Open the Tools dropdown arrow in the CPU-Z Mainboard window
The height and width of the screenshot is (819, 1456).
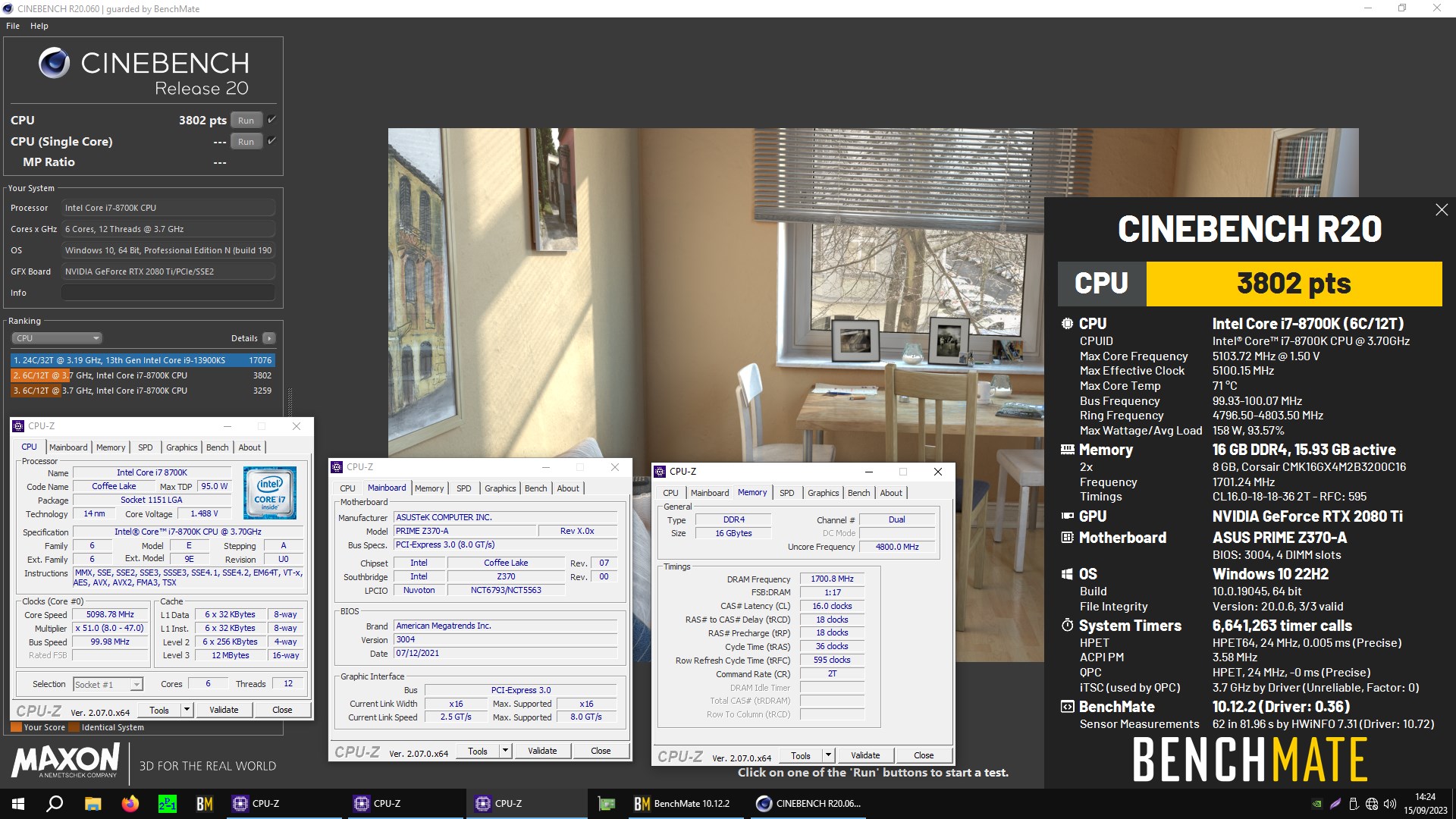(505, 752)
